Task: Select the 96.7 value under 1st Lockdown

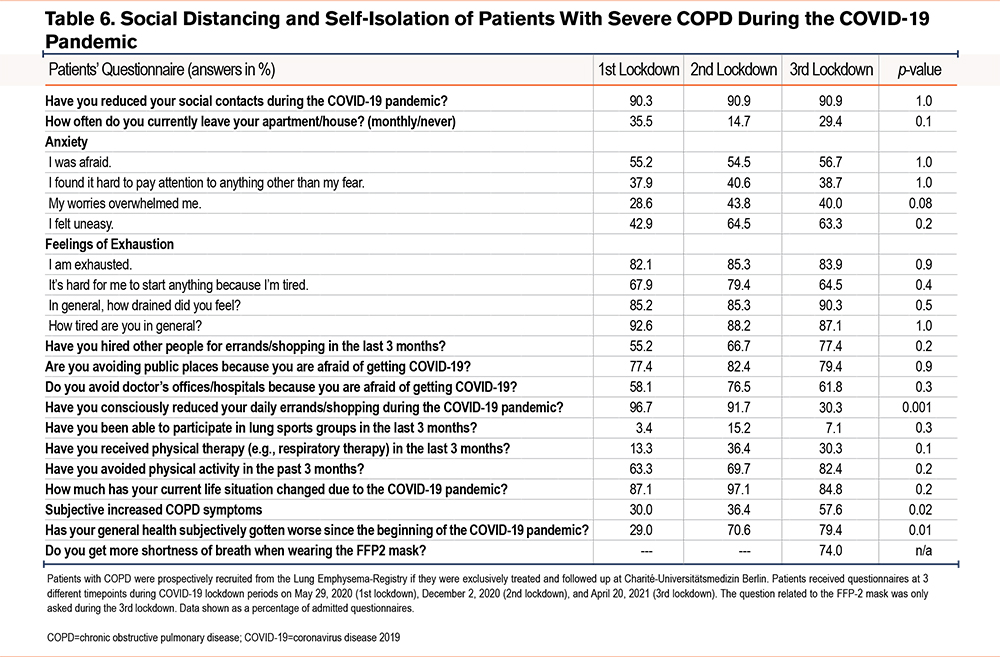Action: pyautogui.click(x=640, y=407)
